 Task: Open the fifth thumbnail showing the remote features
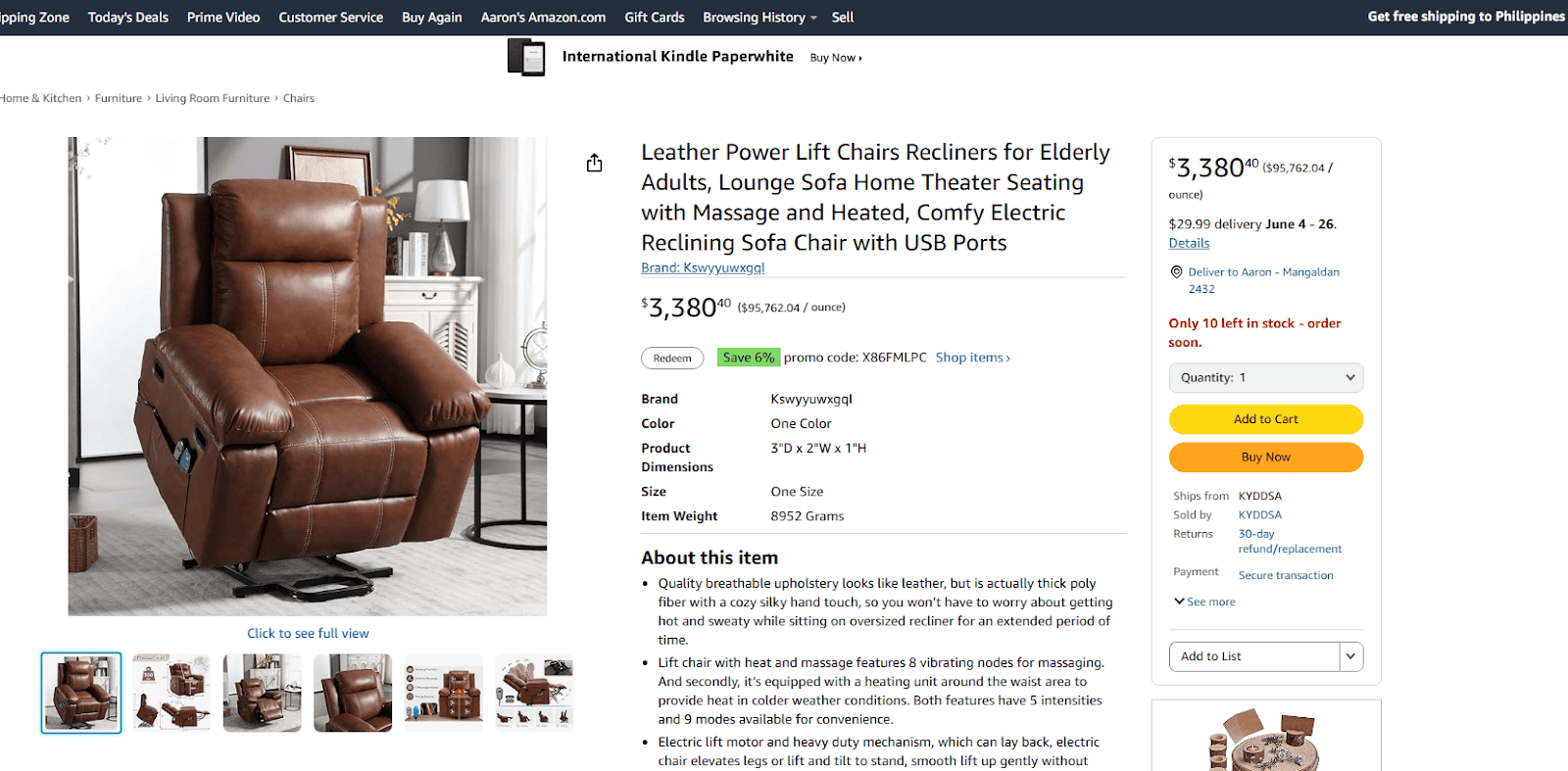tap(443, 693)
